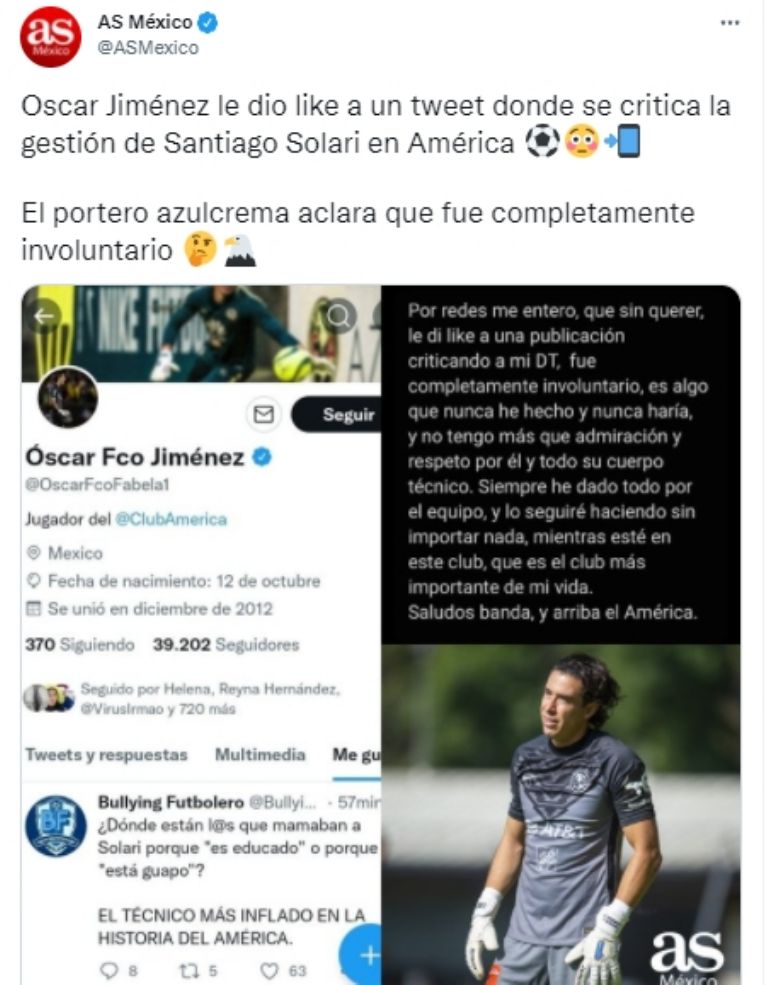Click the Seguir button

click(337, 415)
